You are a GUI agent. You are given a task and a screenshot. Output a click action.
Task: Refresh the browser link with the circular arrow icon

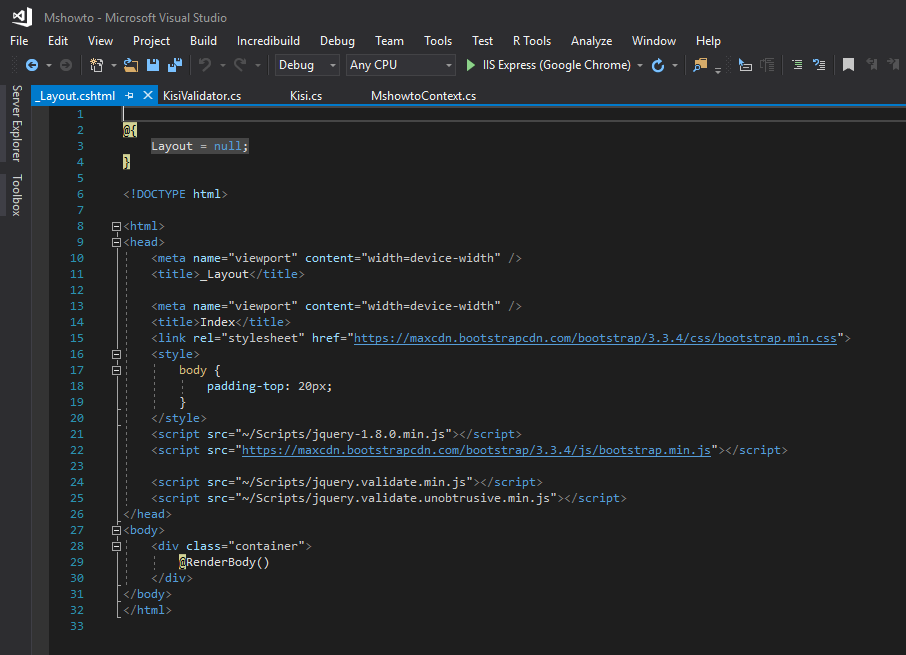(658, 65)
